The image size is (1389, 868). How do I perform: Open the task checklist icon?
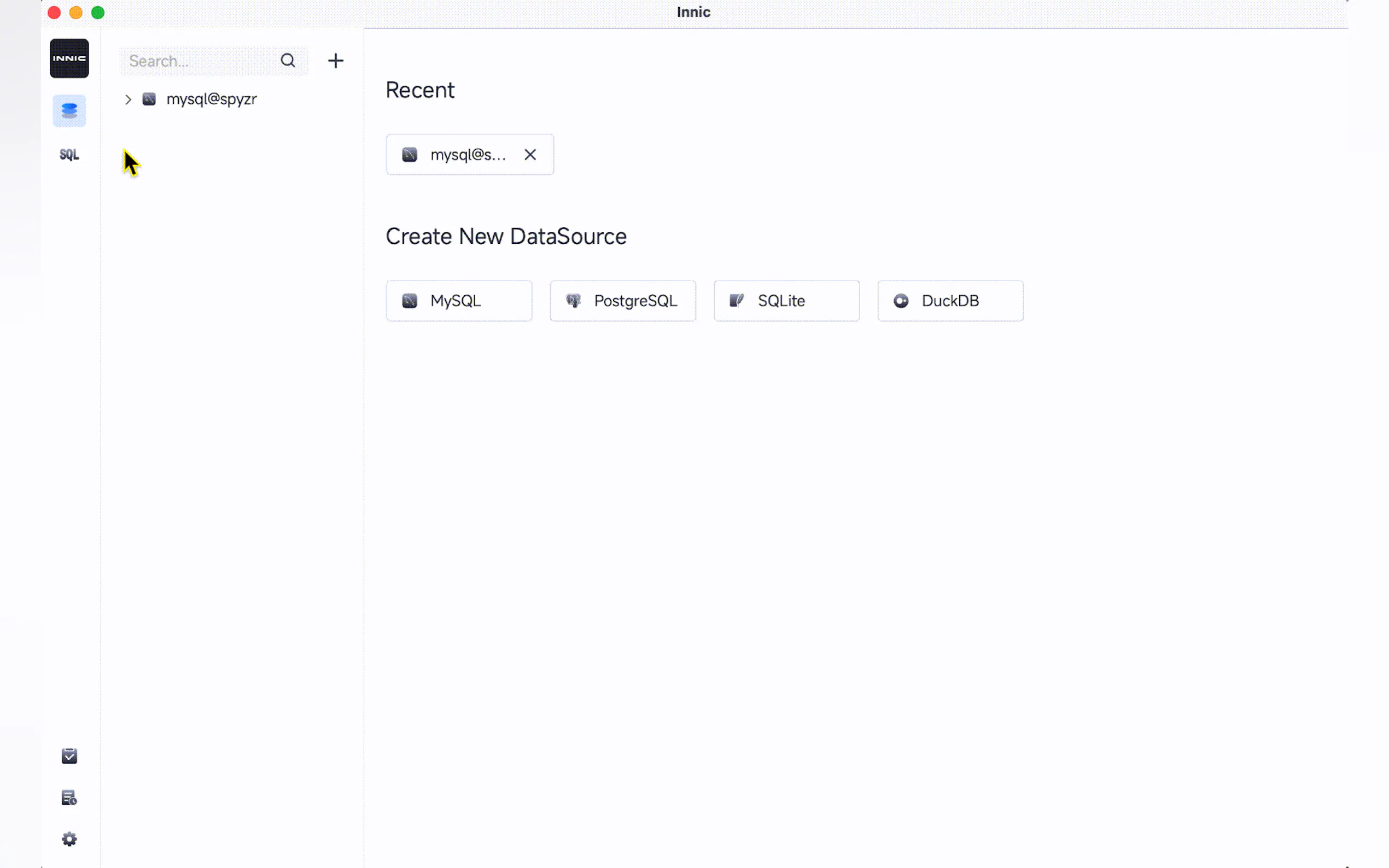point(69,756)
